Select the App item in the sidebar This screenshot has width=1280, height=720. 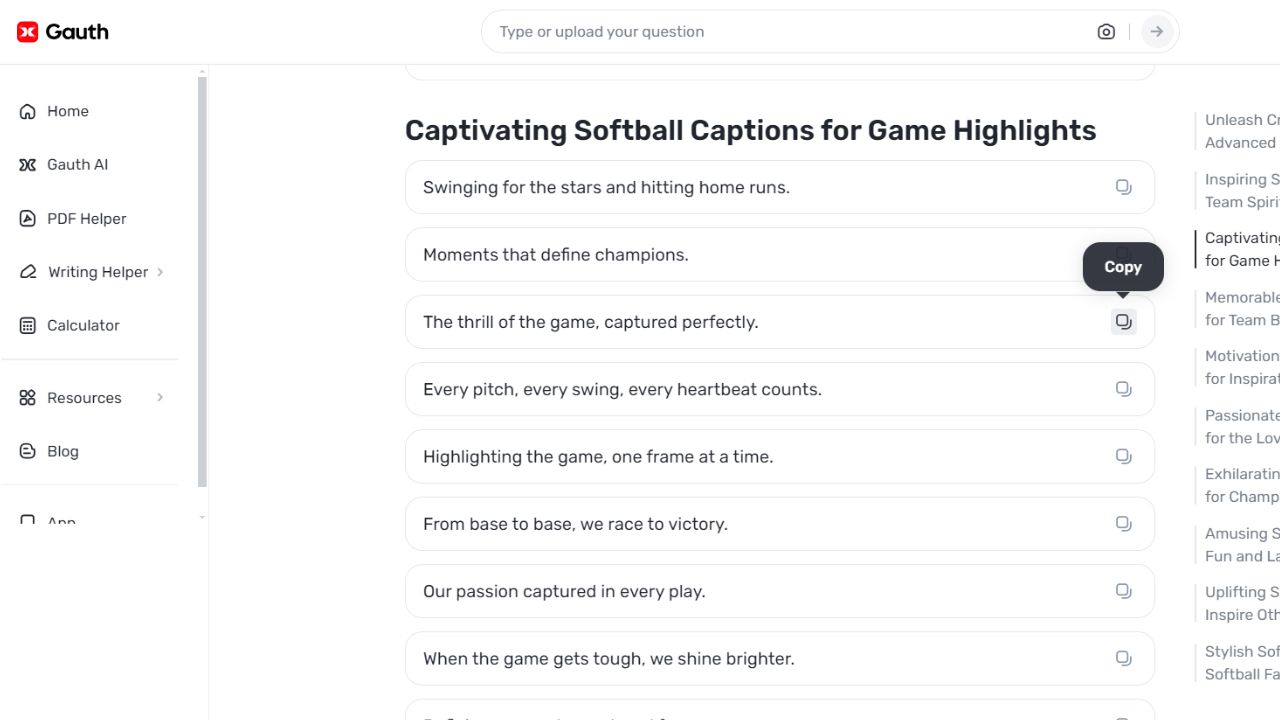click(x=60, y=518)
